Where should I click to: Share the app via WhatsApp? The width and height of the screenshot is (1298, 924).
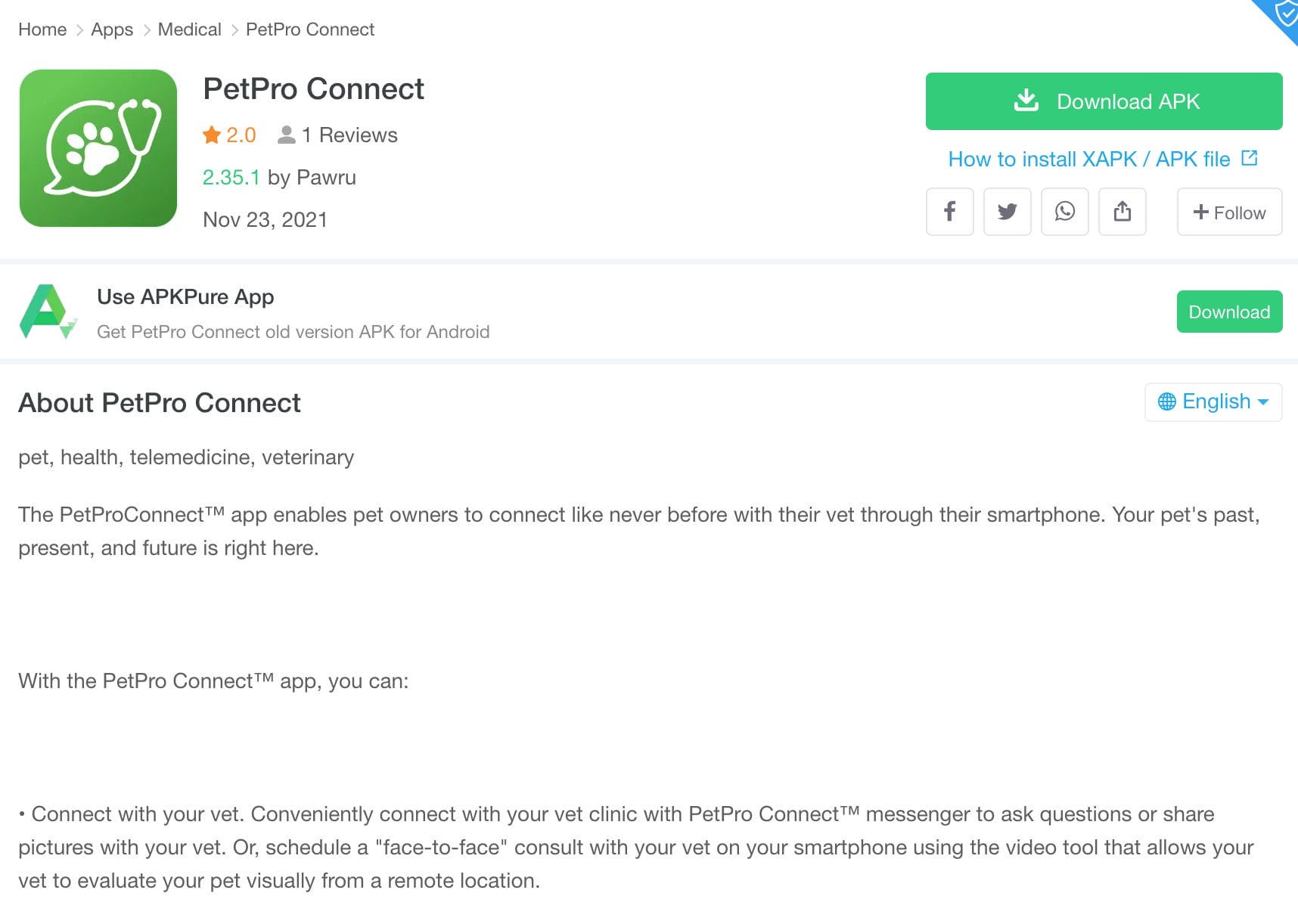pyautogui.click(x=1065, y=212)
